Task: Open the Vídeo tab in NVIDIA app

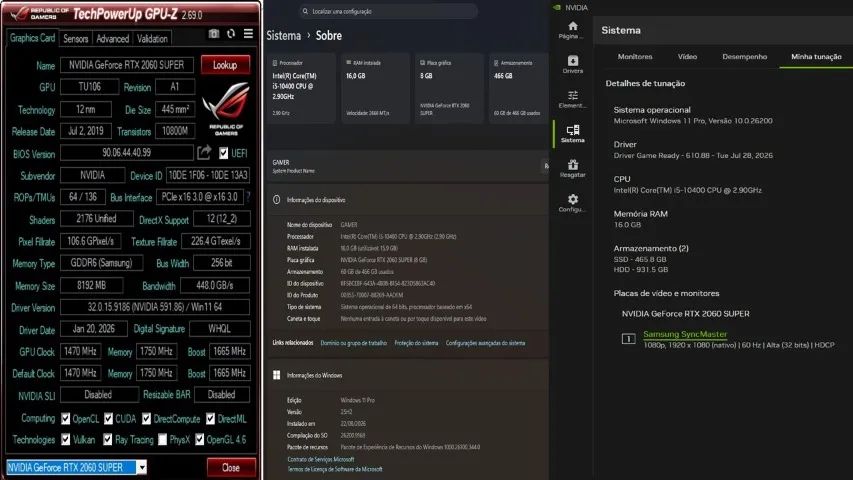Action: pyautogui.click(x=687, y=57)
